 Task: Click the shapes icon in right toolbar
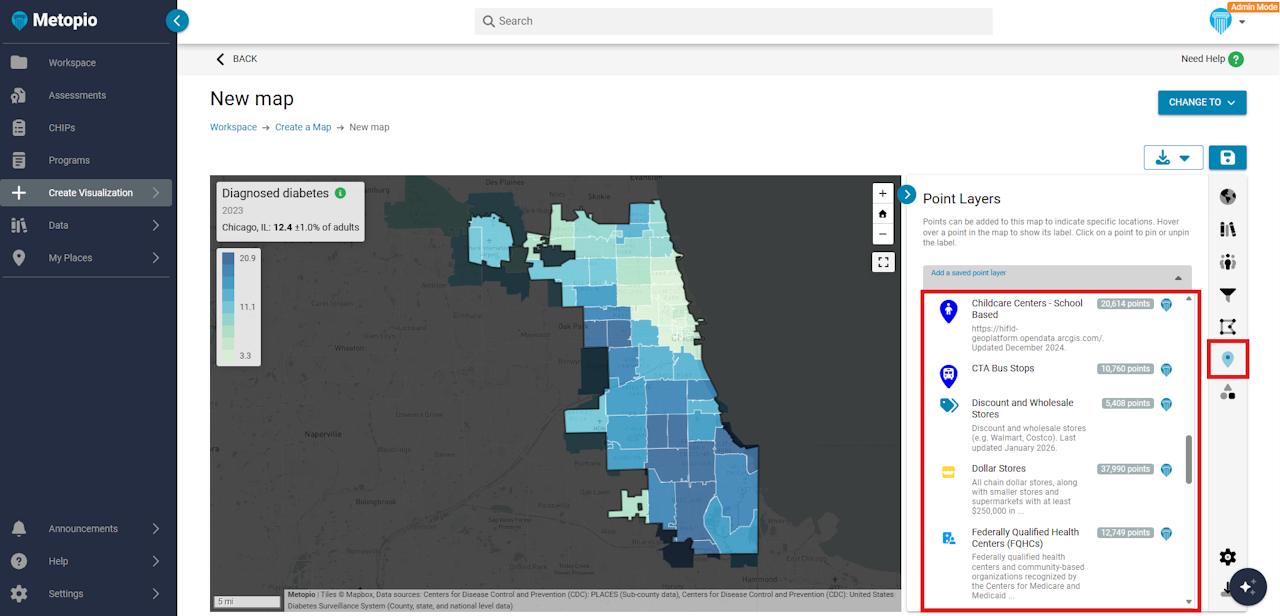point(1228,392)
